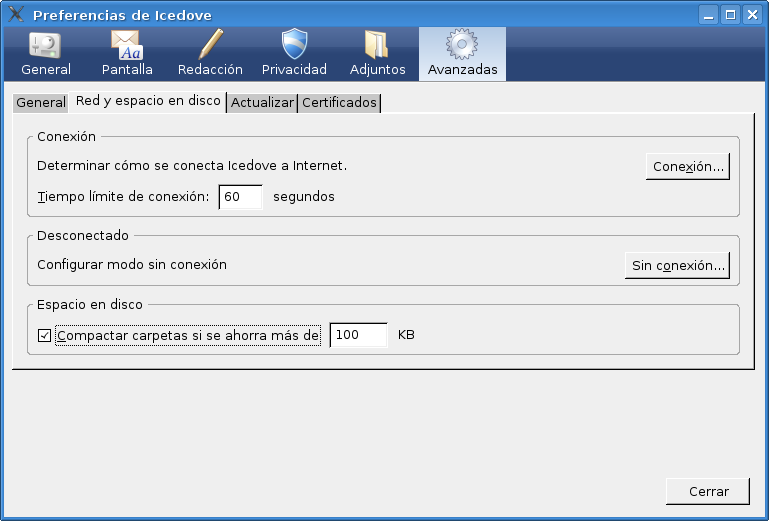
Task: Click the Cerrar button
Action: tap(708, 491)
